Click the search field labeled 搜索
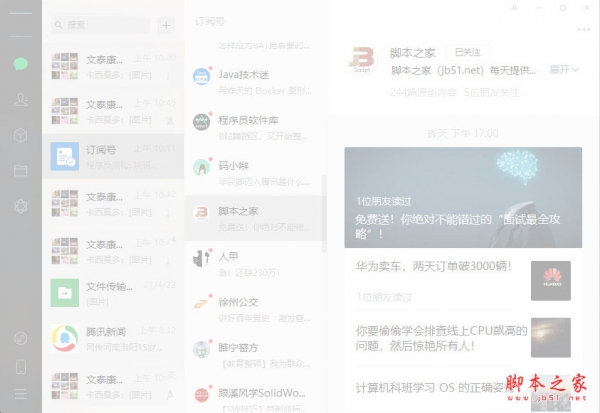This screenshot has height=413, width=600. point(100,25)
